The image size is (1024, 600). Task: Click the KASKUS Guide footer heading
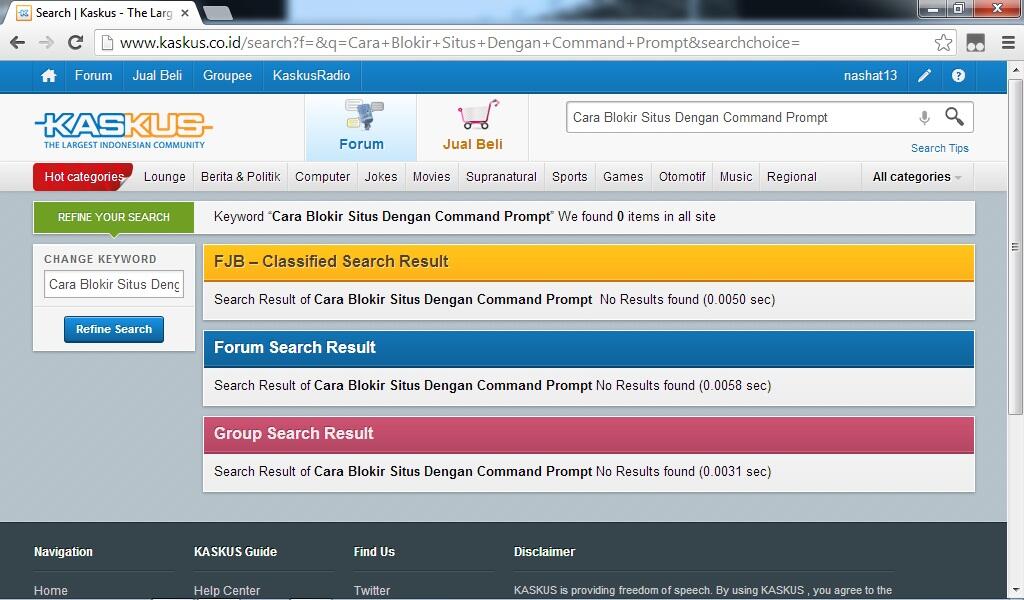click(x=235, y=552)
